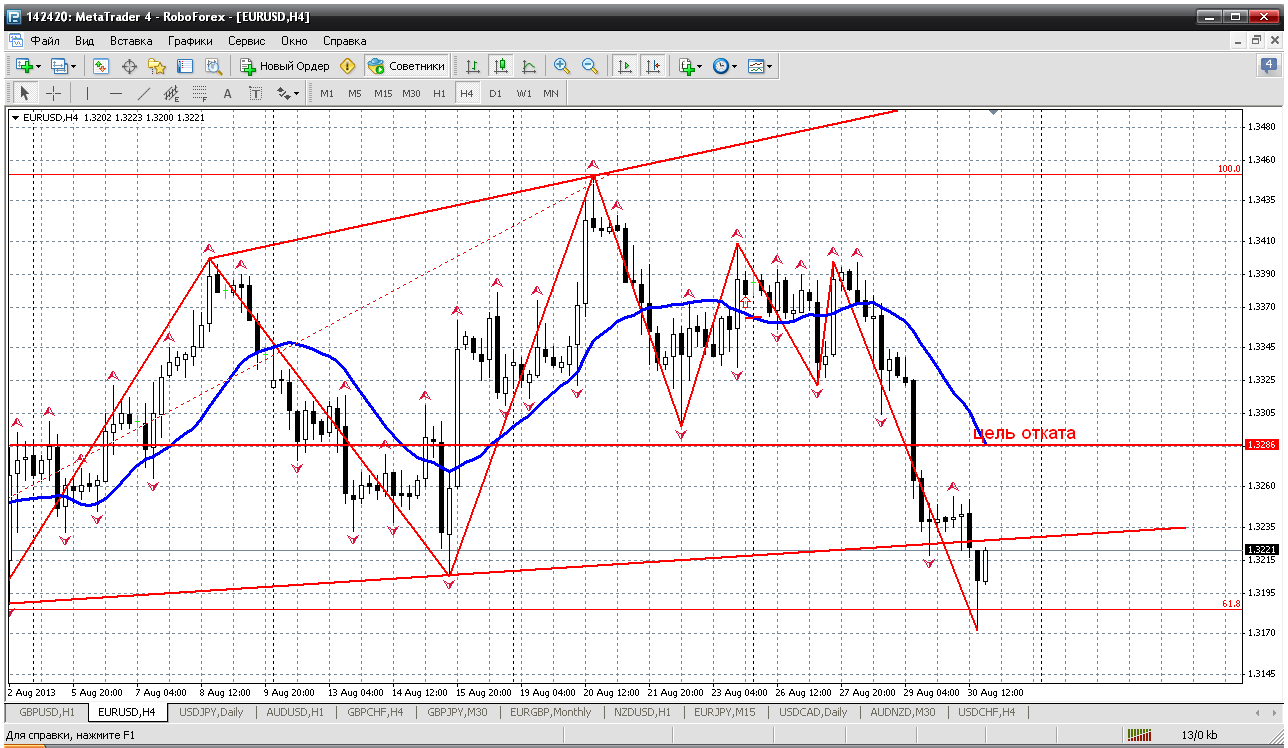1288x748 pixels.
Task: Select the H4 timeframe button
Action: pos(467,93)
